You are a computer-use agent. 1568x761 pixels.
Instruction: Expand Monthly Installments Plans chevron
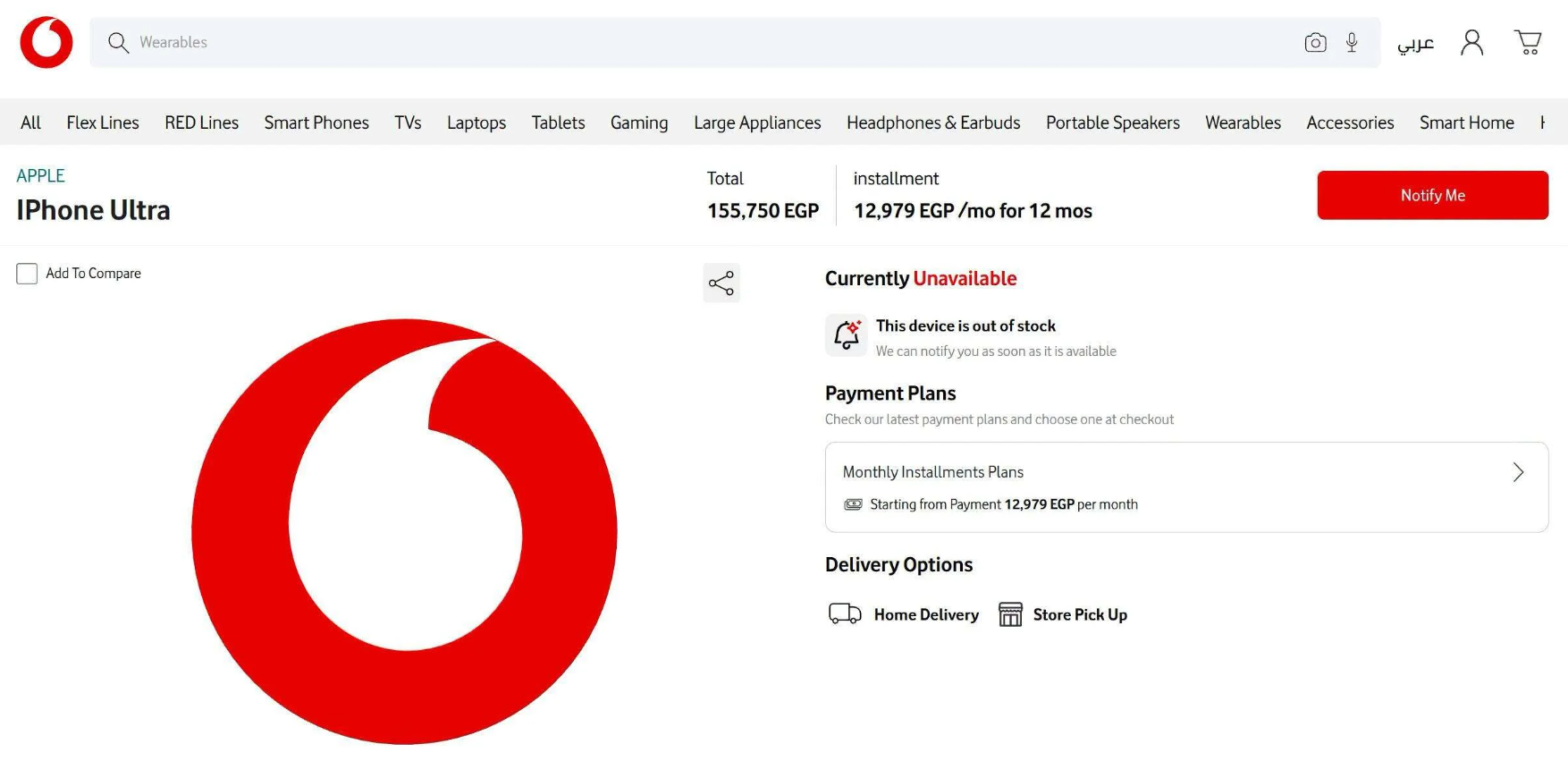[x=1518, y=472]
